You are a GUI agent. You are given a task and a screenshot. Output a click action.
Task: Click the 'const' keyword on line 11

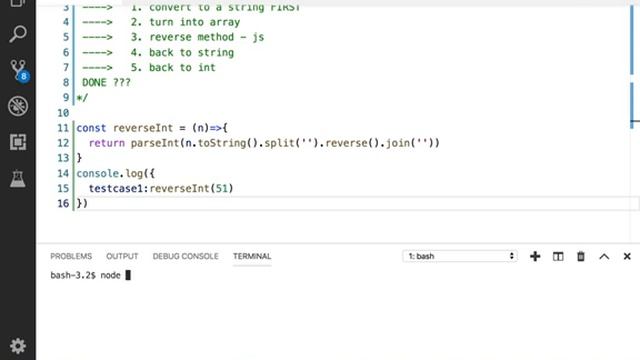(x=91, y=128)
